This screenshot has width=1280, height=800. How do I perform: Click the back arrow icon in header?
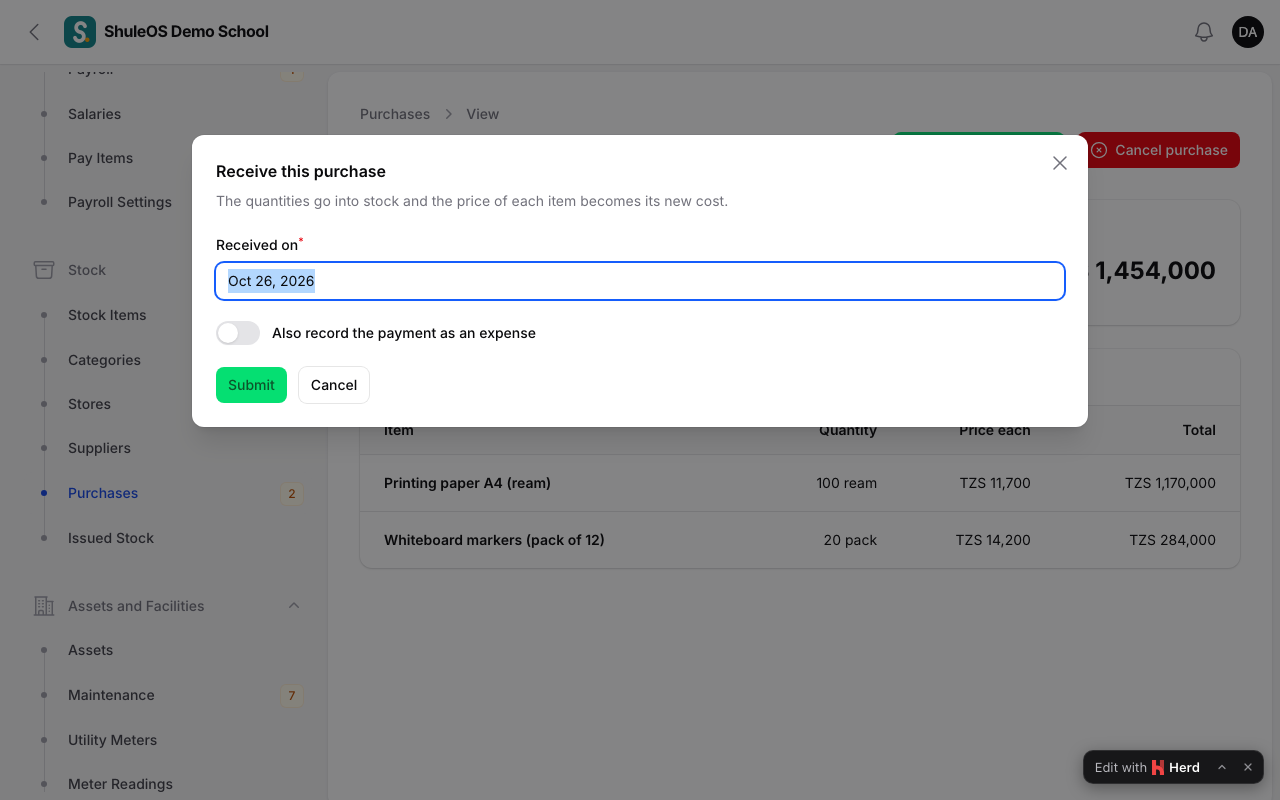[34, 32]
